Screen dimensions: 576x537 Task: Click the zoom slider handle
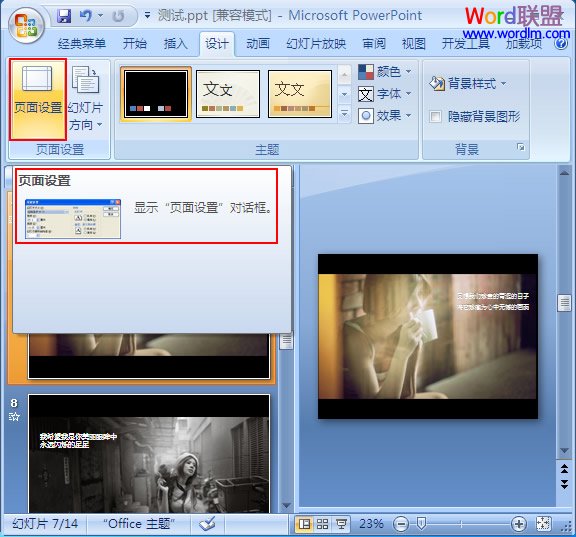(x=421, y=523)
